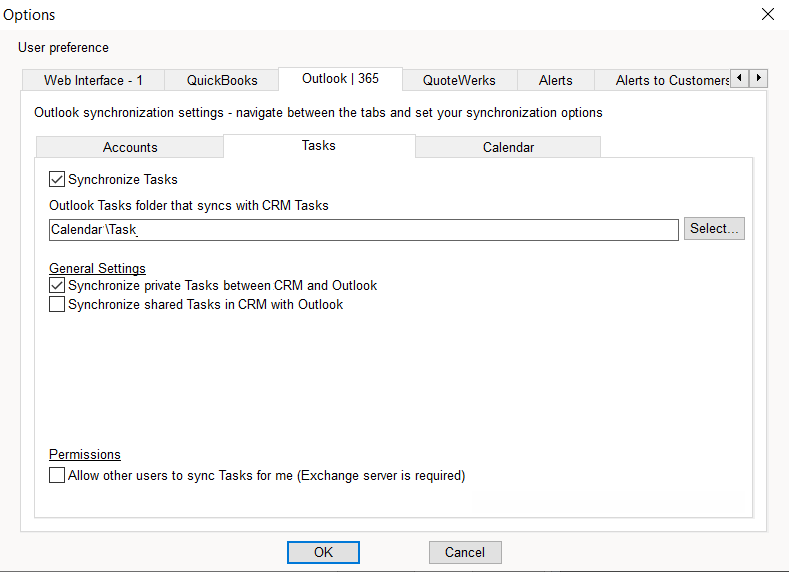The image size is (789, 572).
Task: Switch to the Calendar sub-tab
Action: pos(508,147)
